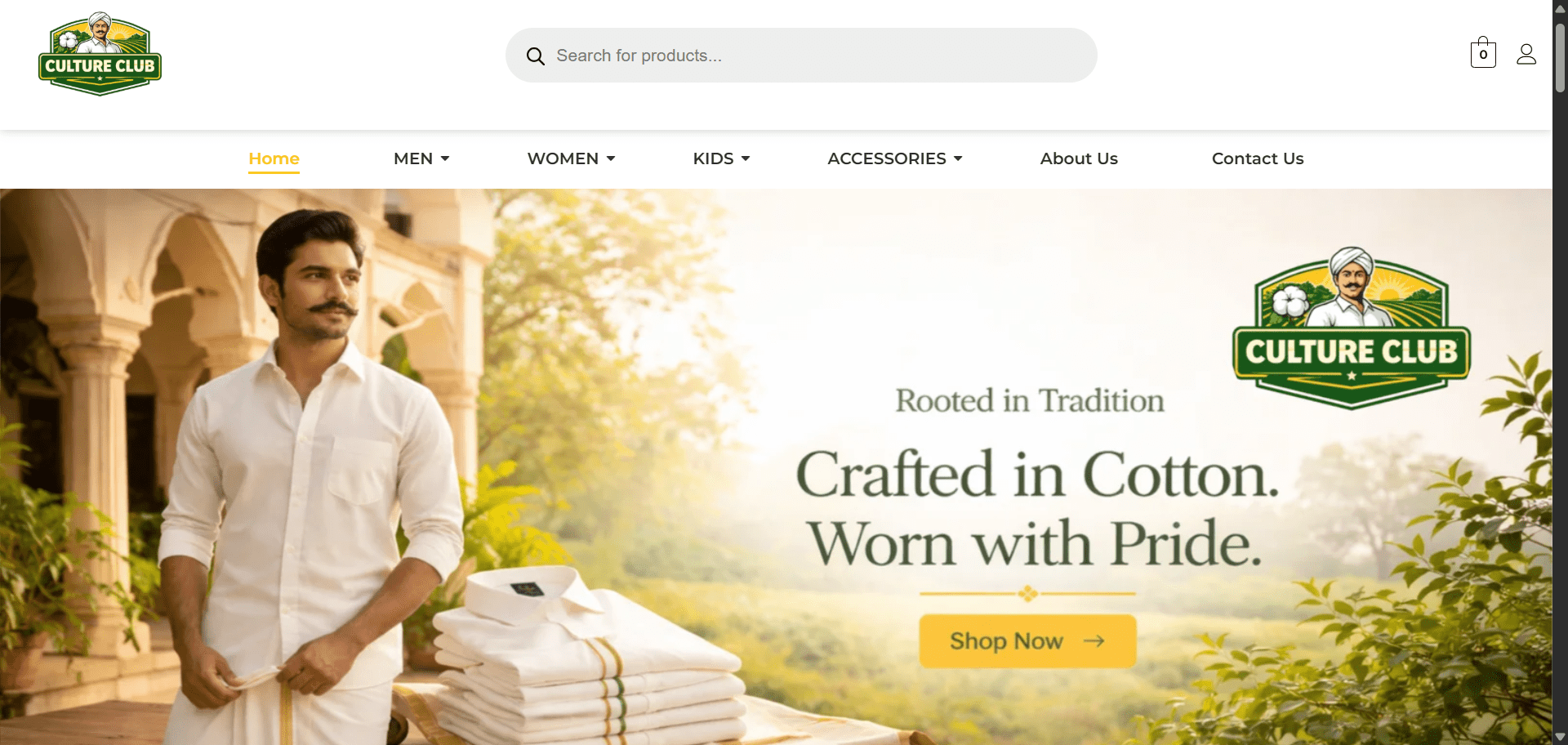1568x745 pixels.
Task: Select the Home menu item
Action: (x=274, y=158)
